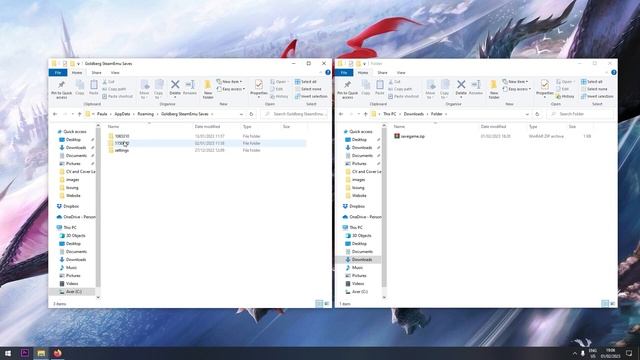Viewport: 640px width, 360px height.
Task: Click Downloads in the Folder window breadcrumb
Action: (413, 114)
